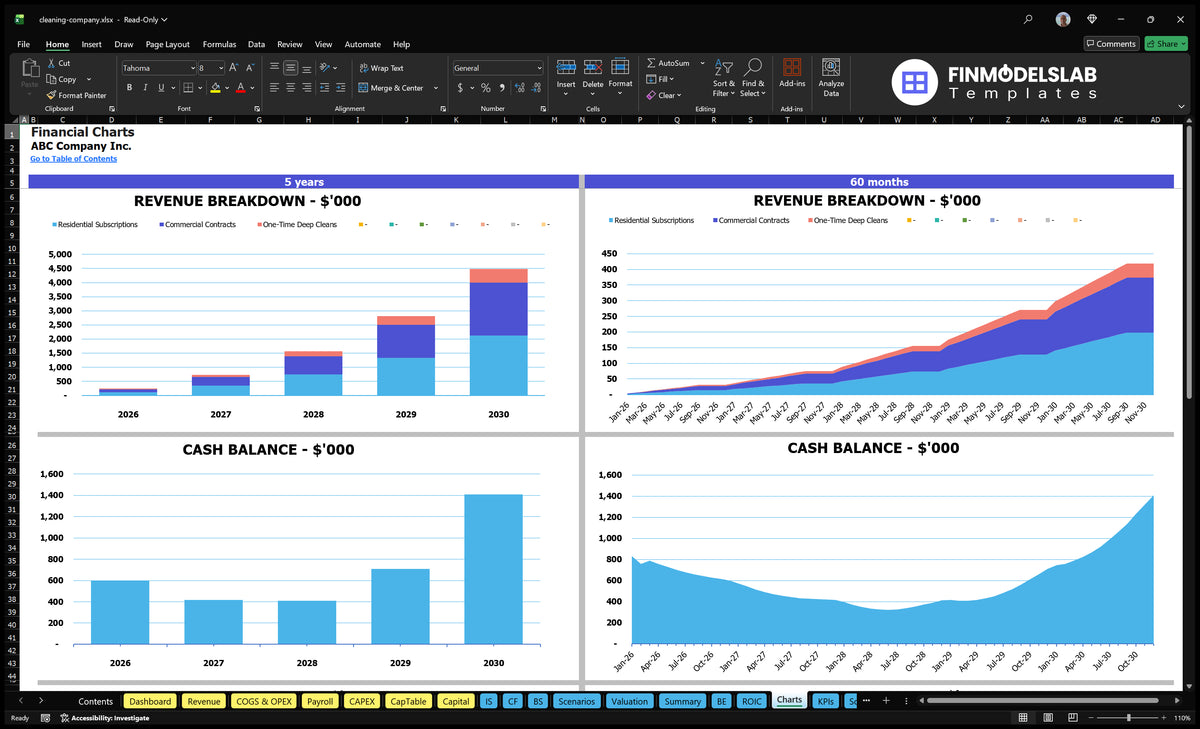Toggle Middle Align vertical alignment
1200x729 pixels.
[290, 68]
